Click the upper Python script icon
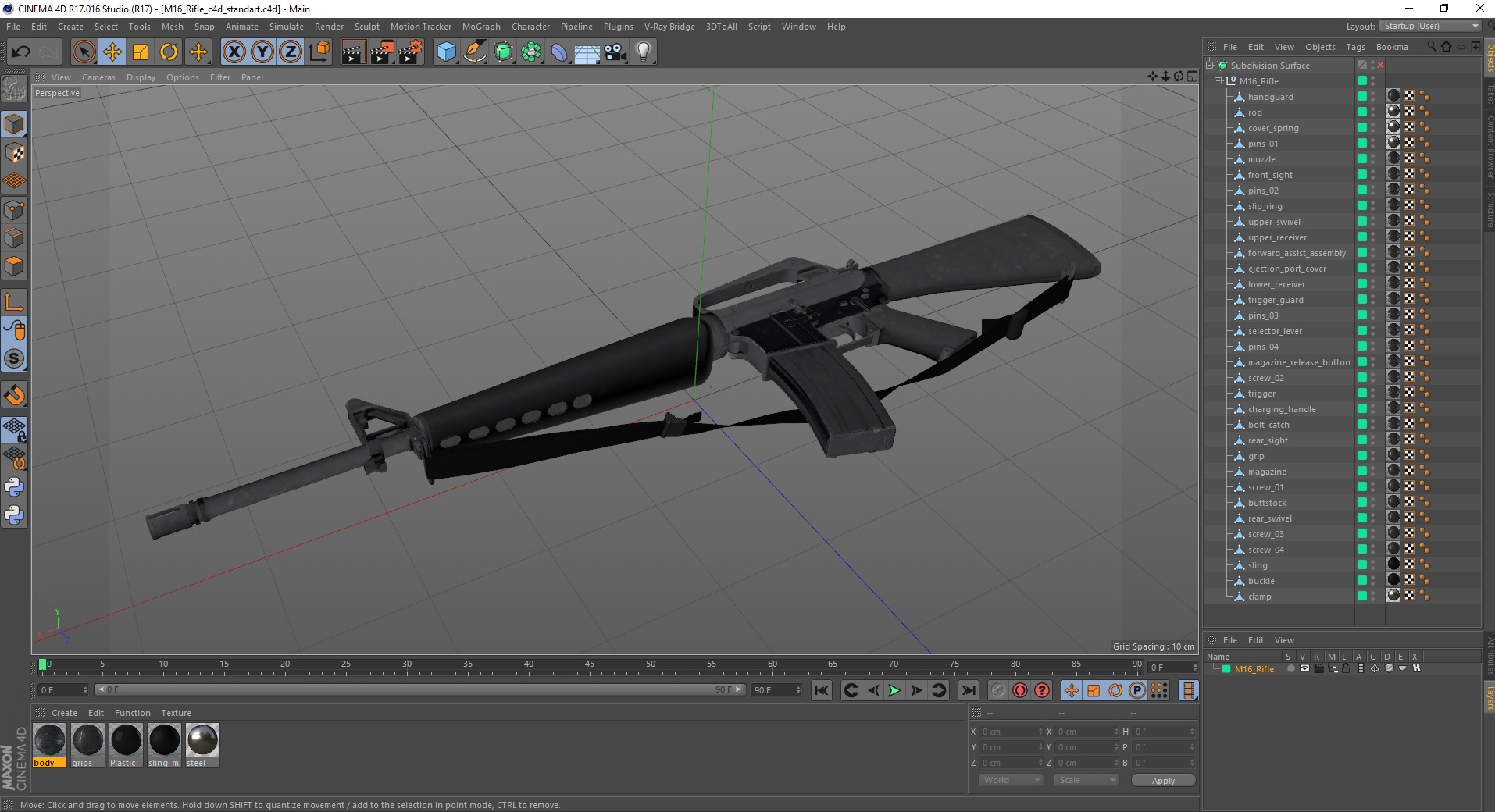The height and width of the screenshot is (812, 1495). 14,487
